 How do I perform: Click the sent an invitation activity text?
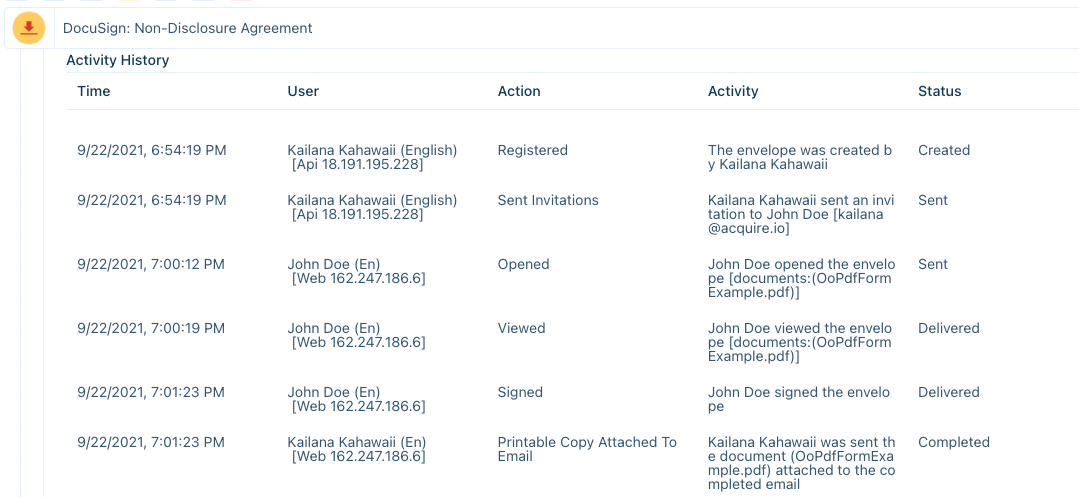coord(801,215)
